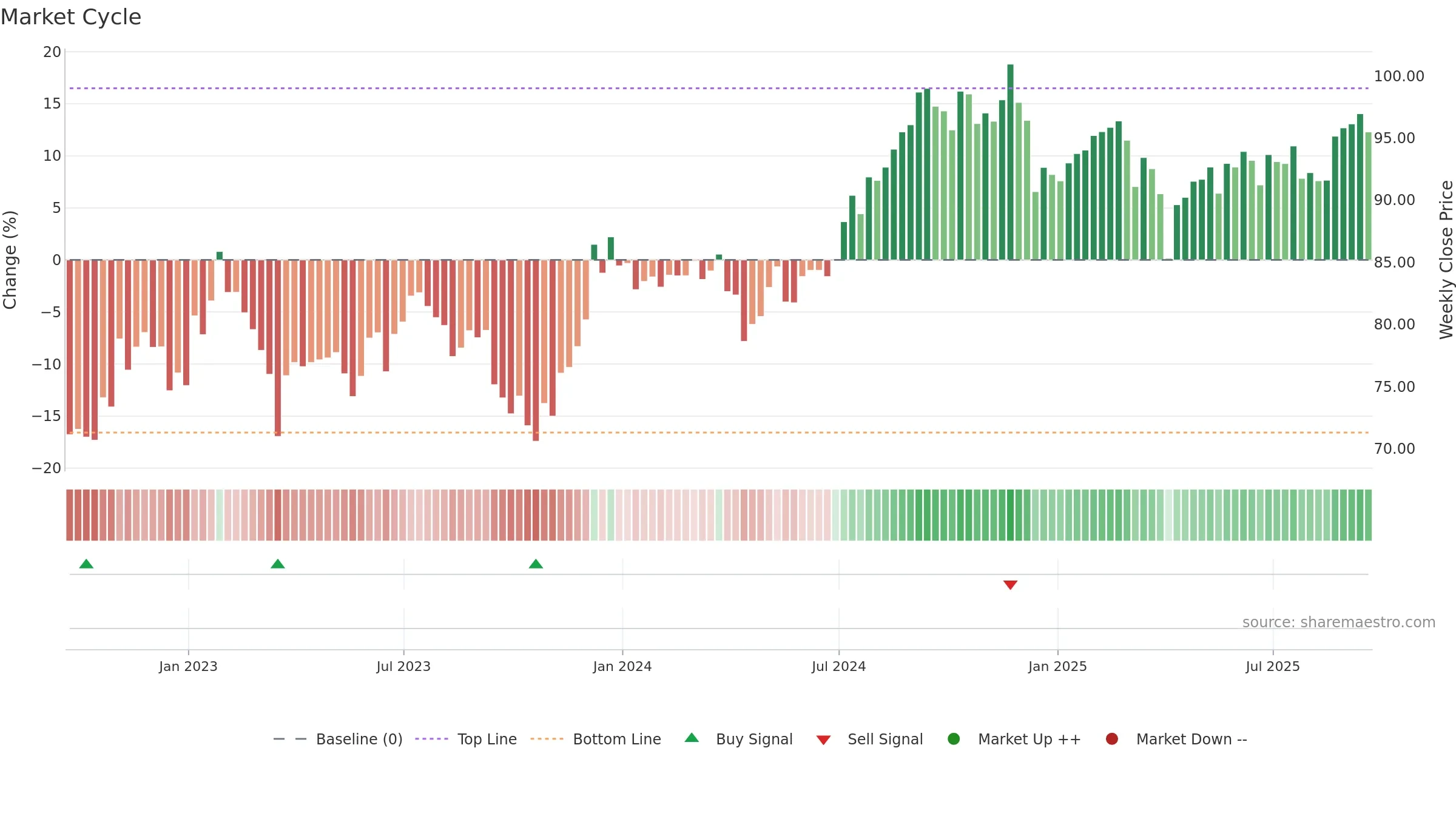Screen dimensions: 1456x819
Task: Click the 70.00 price axis value
Action: (1394, 449)
